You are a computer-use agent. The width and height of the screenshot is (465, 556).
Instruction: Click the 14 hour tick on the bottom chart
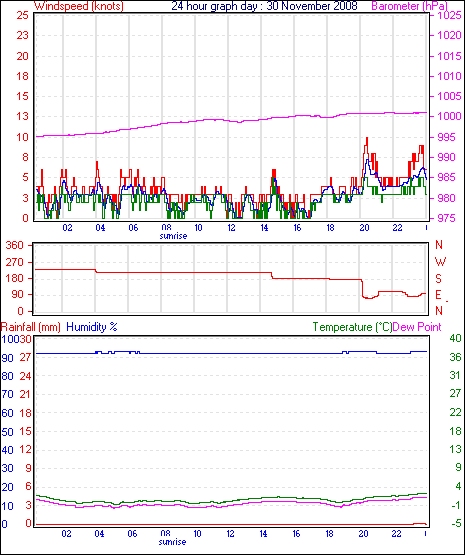pyautogui.click(x=263, y=534)
